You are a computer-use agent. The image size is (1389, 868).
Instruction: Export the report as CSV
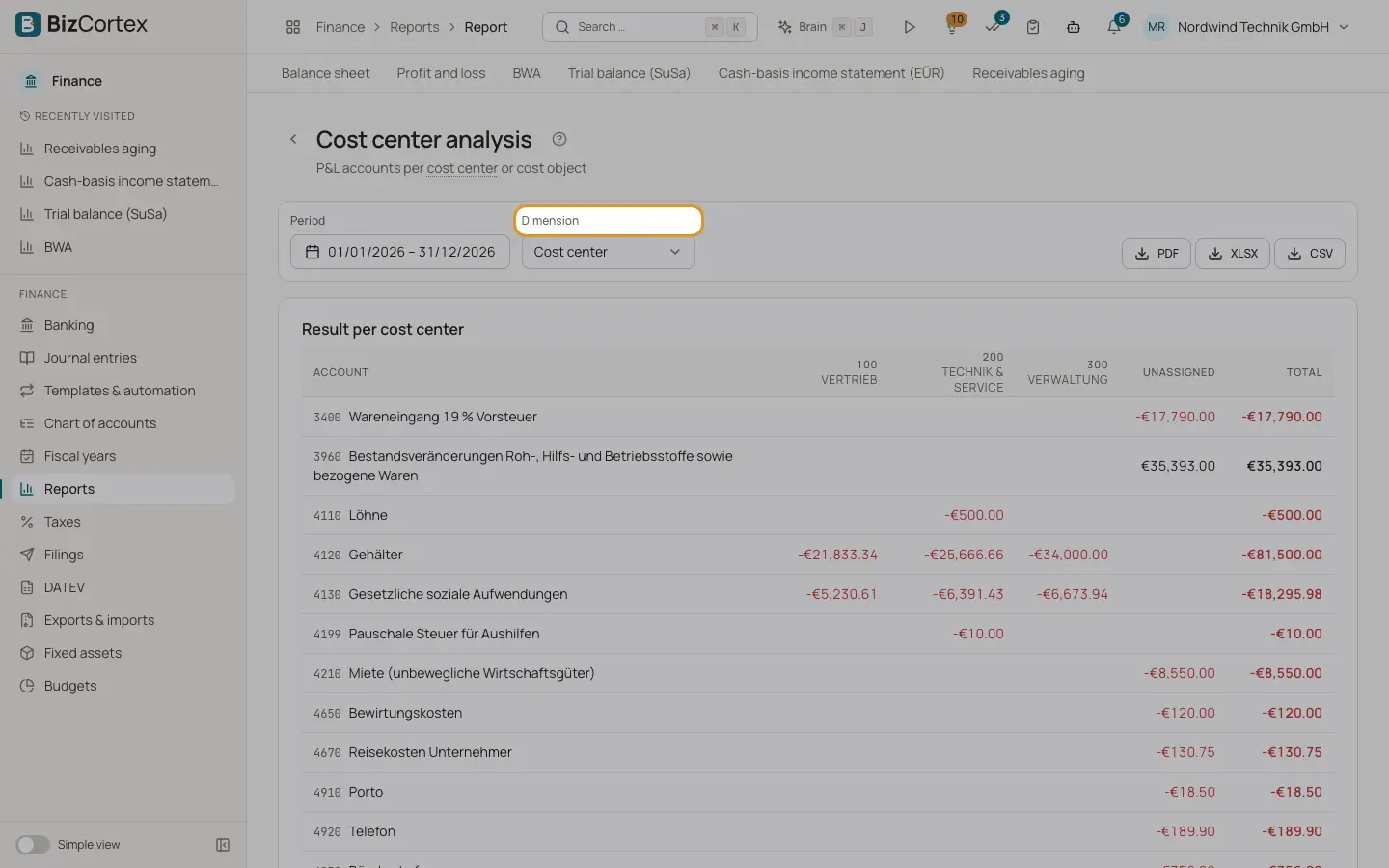pyautogui.click(x=1310, y=254)
